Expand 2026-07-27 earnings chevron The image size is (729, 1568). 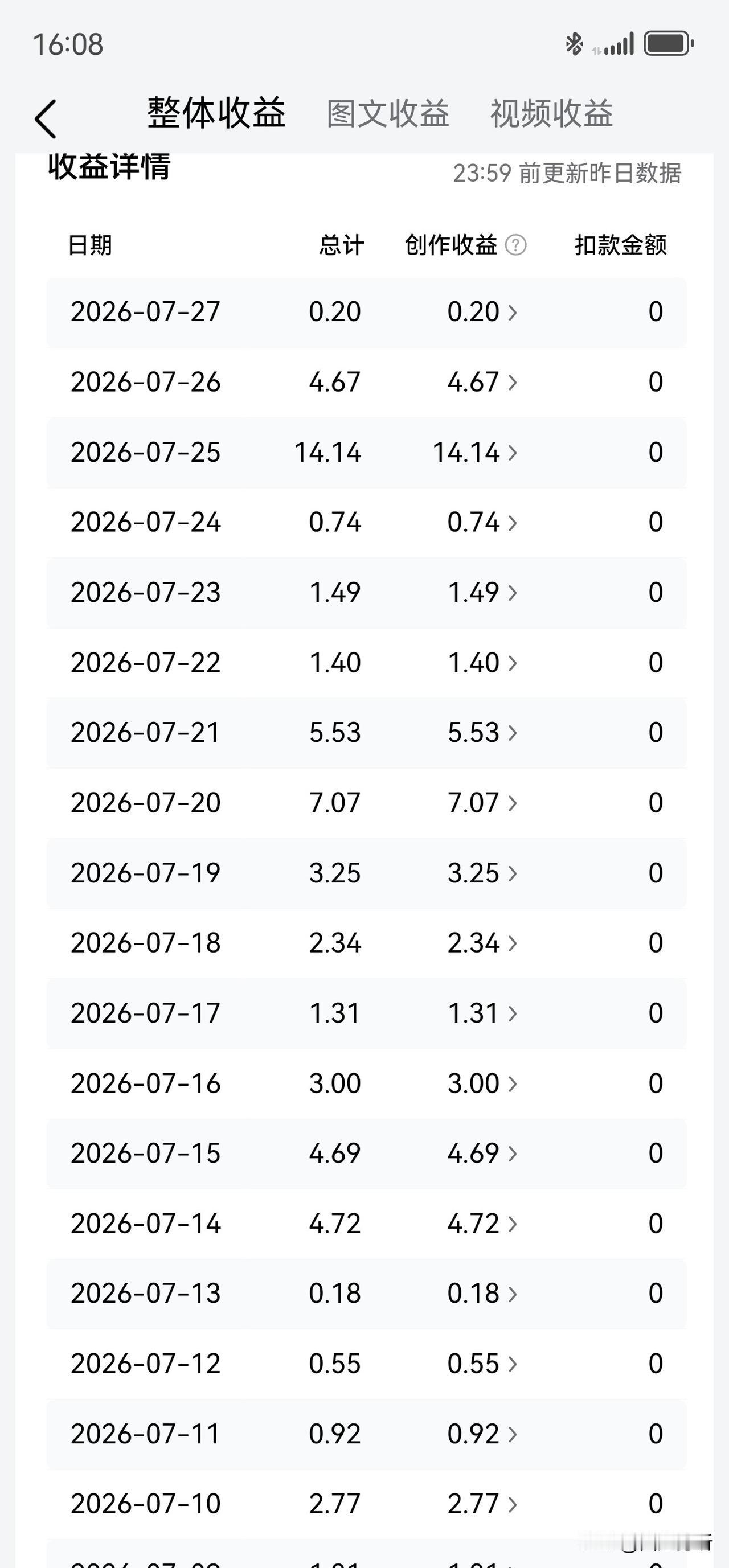click(x=513, y=312)
